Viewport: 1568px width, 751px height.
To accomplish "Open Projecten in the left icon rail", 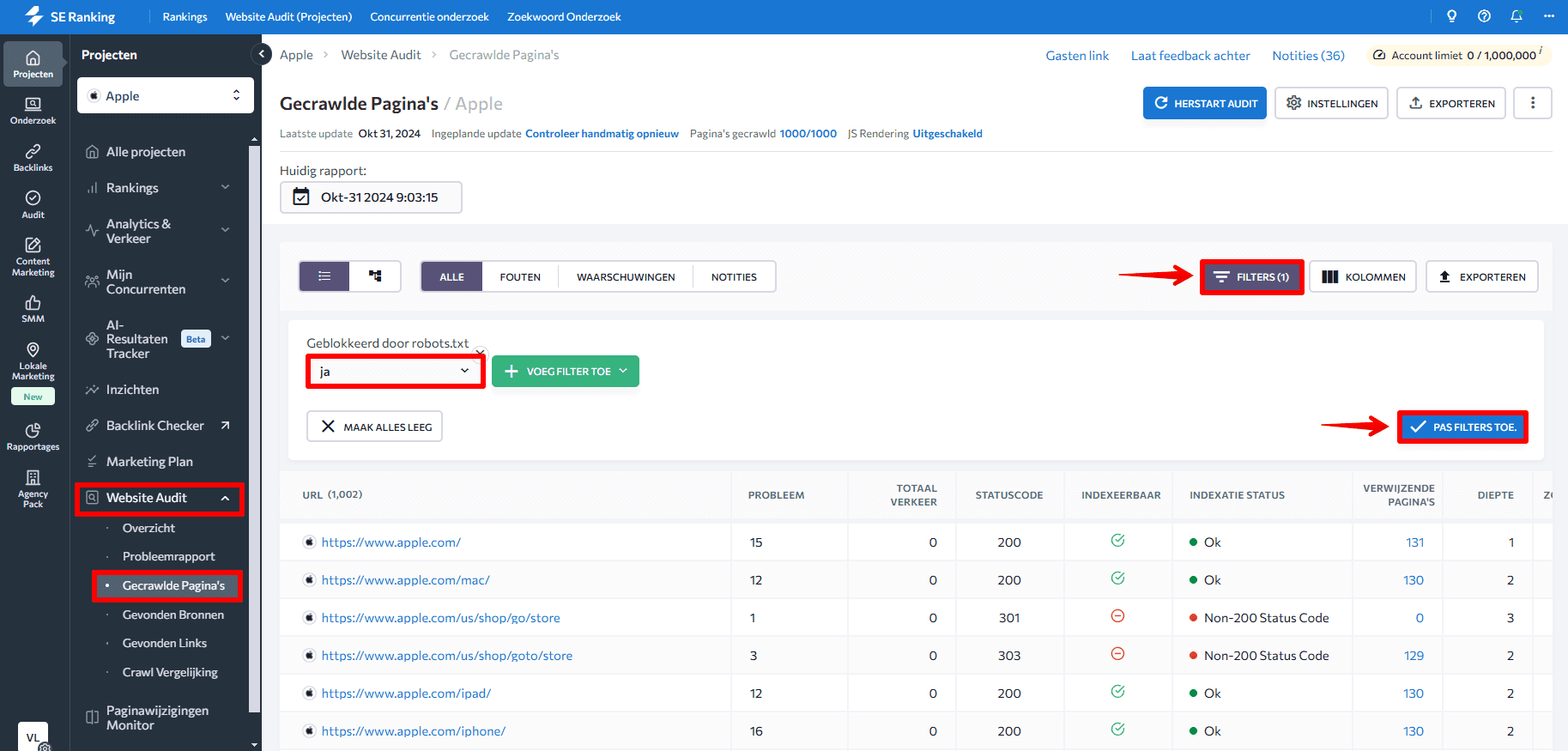I will tap(33, 64).
